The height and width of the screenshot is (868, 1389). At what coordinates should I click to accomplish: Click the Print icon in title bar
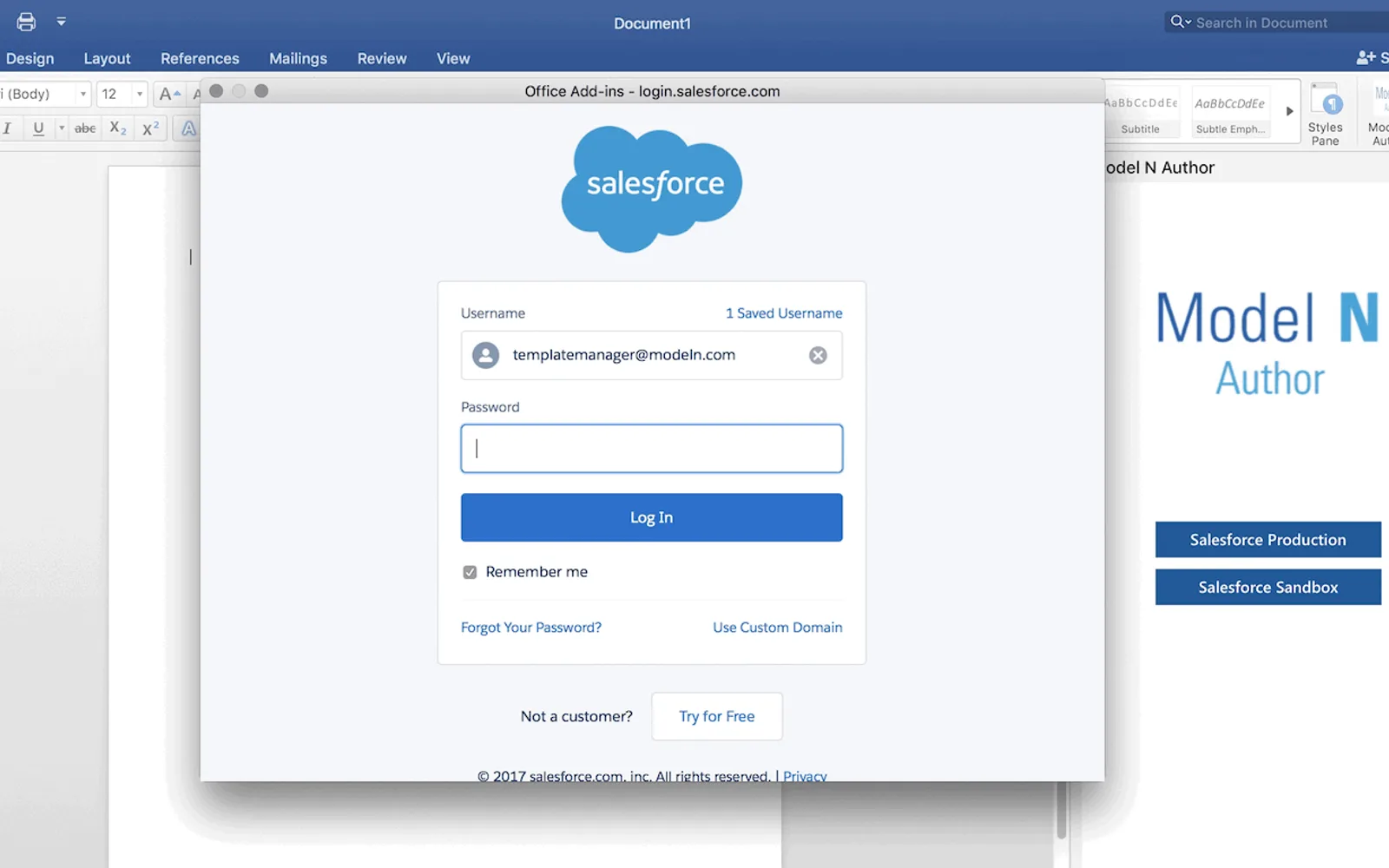point(26,22)
